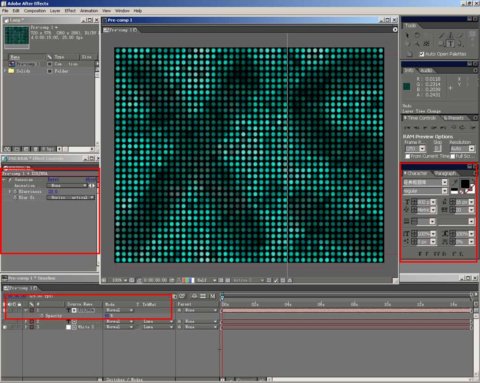Viewport: 480px width, 383px height.
Task: Click the Superscript button in Character panel
Action: (454, 254)
